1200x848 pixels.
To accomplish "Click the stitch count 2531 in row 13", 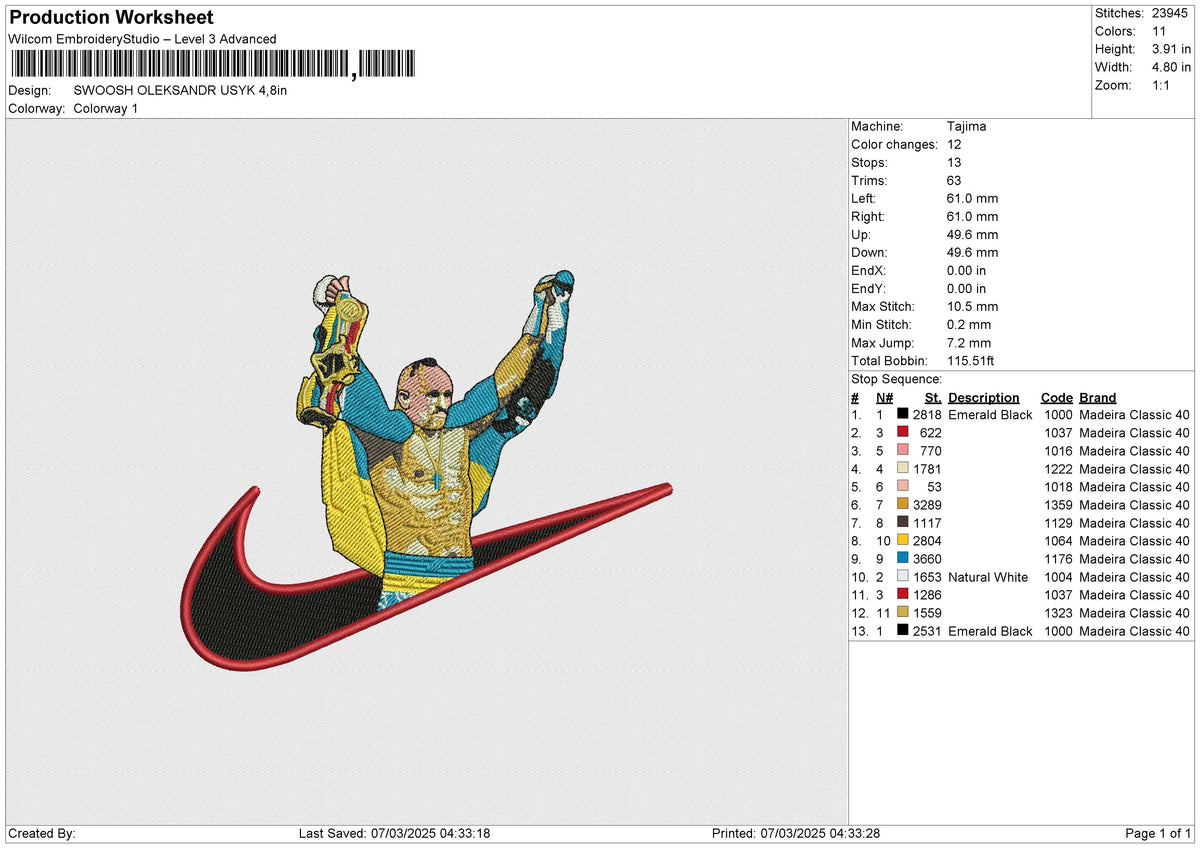I will pyautogui.click(x=927, y=631).
